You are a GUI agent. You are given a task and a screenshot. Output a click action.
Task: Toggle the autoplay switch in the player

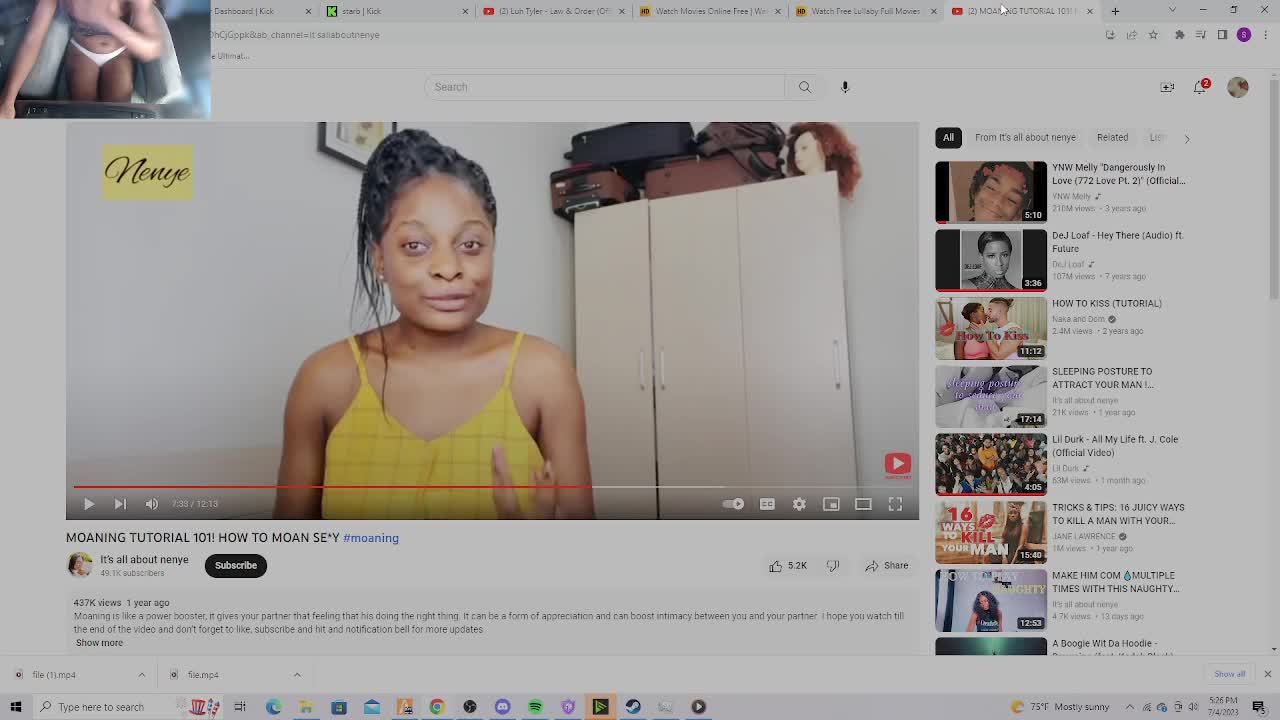[733, 504]
